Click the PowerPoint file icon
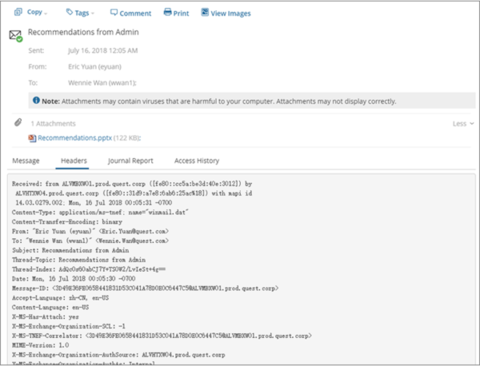The width and height of the screenshot is (480, 366). [x=32, y=138]
